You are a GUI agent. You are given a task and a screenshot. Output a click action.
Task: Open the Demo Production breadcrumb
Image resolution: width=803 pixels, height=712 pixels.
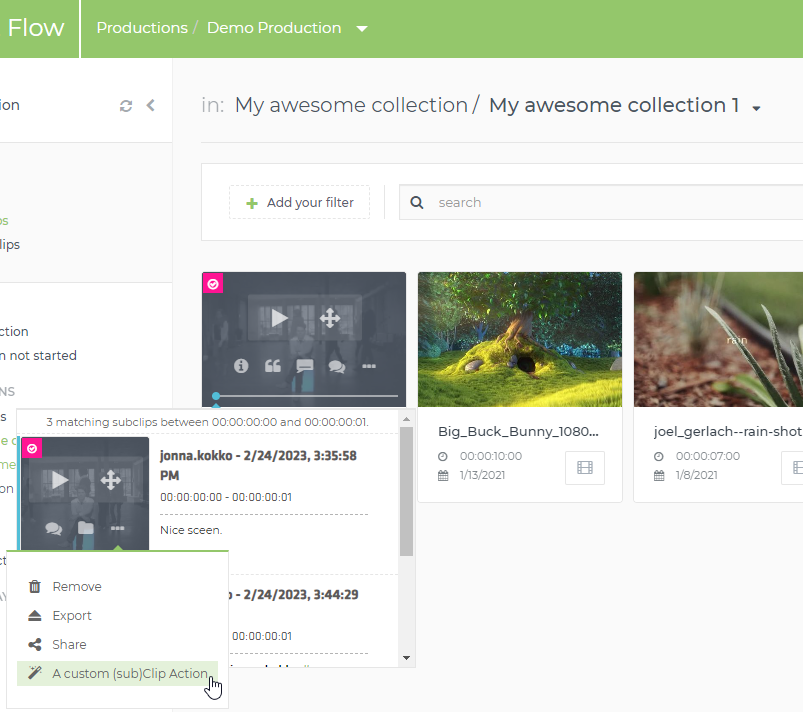point(274,28)
